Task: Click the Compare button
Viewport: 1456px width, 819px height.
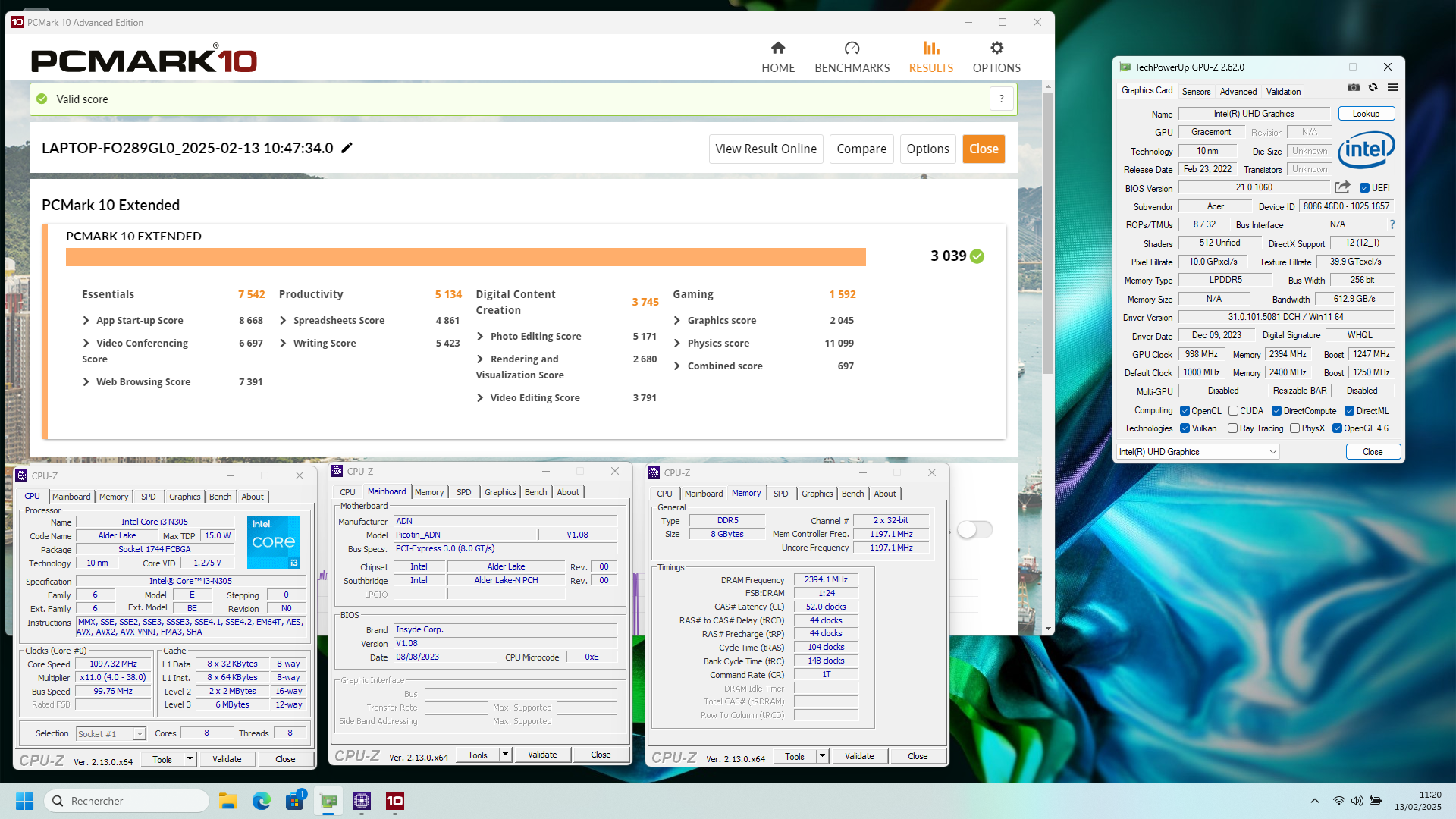Action: (x=861, y=149)
